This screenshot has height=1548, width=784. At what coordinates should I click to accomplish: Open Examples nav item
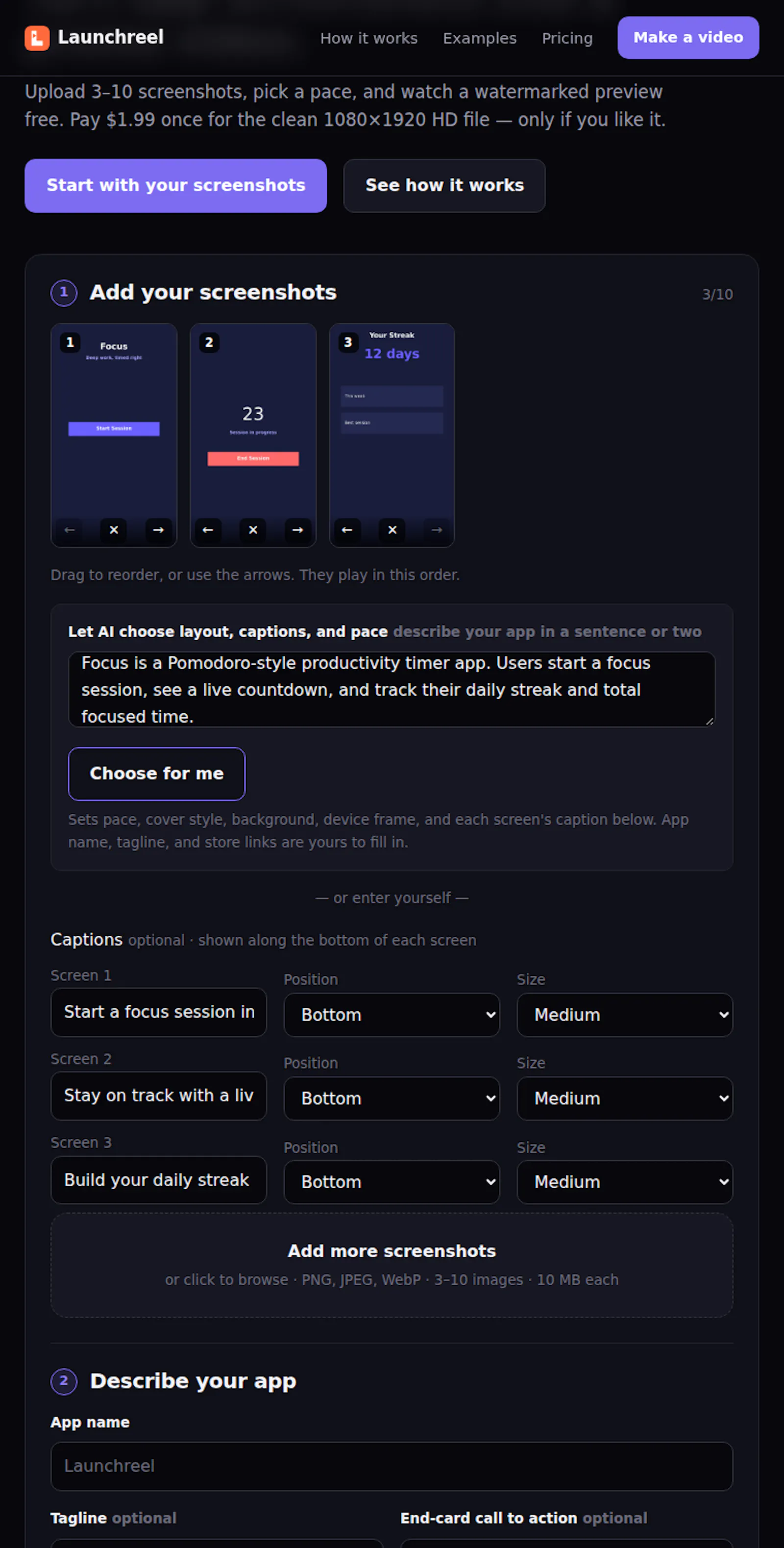tap(479, 38)
